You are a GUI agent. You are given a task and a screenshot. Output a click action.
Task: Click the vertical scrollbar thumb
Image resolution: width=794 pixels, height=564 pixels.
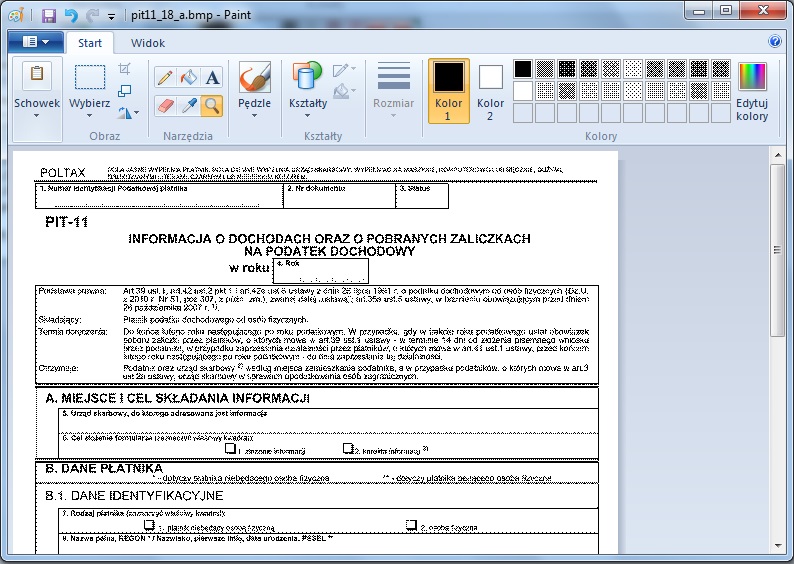[777, 250]
